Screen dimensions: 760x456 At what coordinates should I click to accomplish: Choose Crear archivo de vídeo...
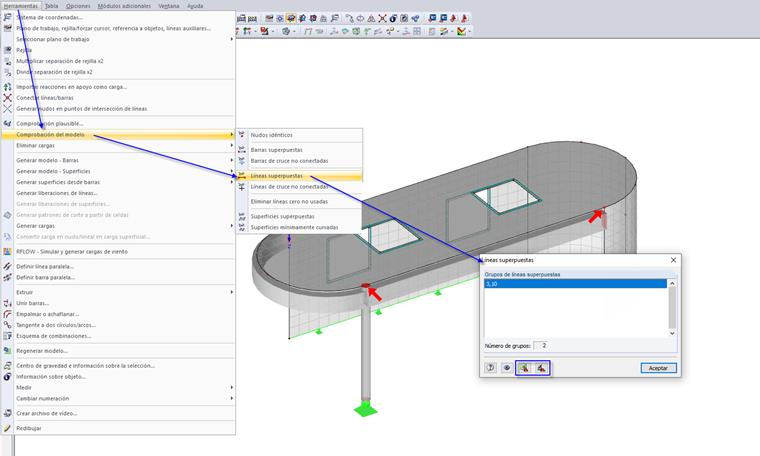[118, 413]
